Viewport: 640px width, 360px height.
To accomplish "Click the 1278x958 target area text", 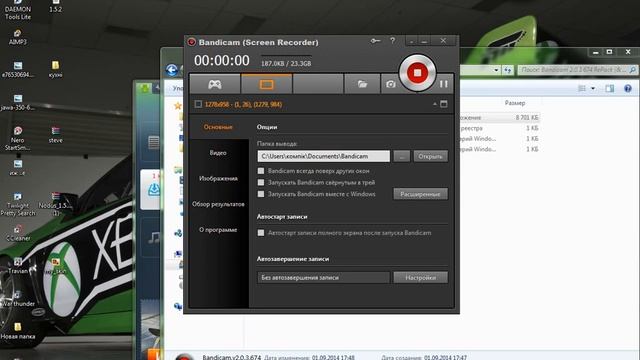I will tap(243, 104).
